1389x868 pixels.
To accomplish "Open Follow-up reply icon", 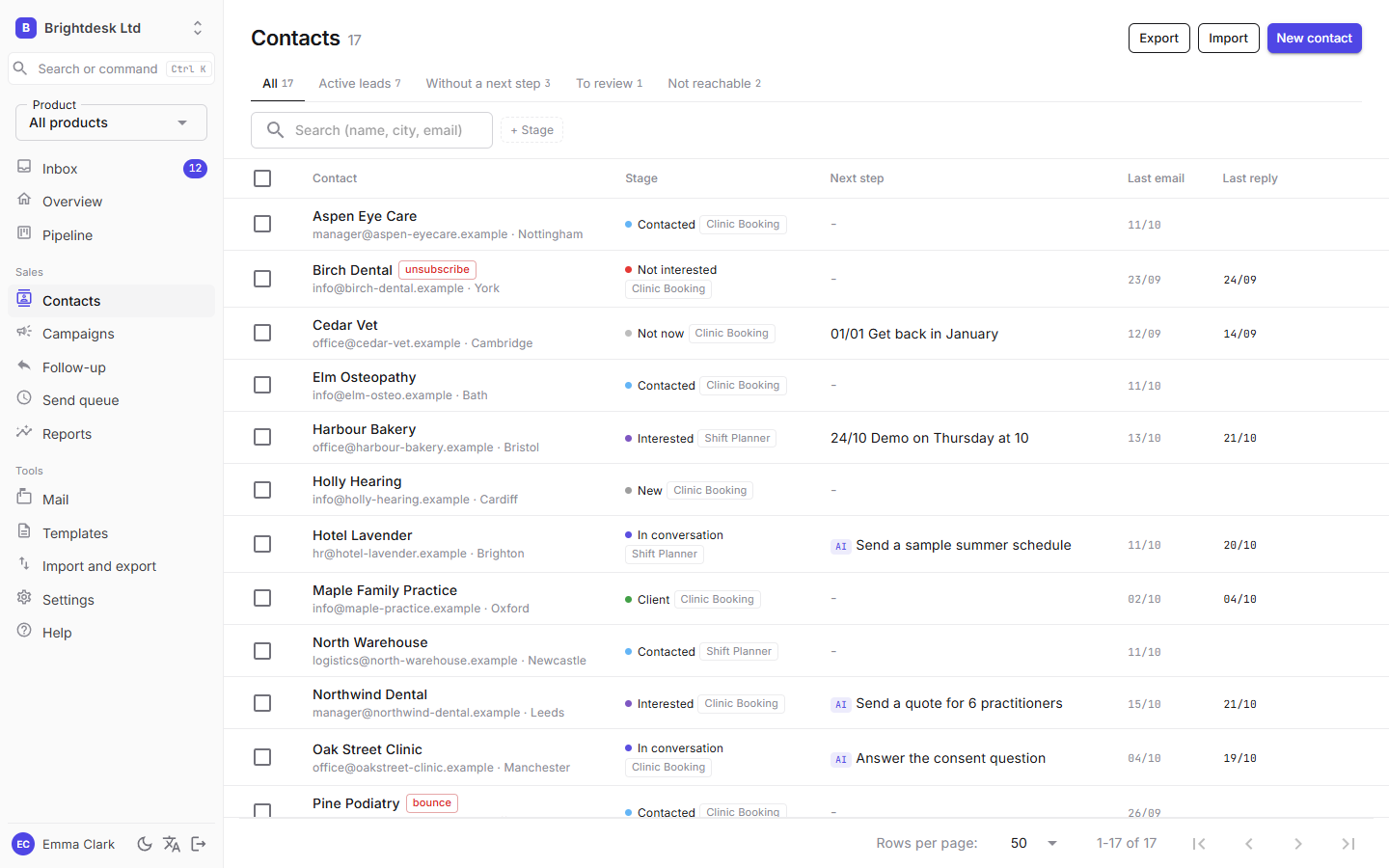I will (x=24, y=366).
